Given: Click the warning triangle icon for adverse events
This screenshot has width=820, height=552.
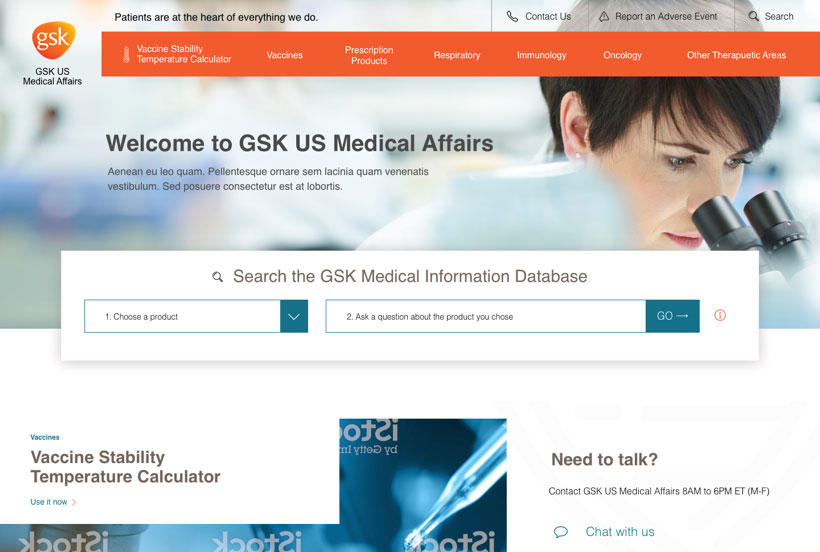Looking at the screenshot, I should (604, 16).
